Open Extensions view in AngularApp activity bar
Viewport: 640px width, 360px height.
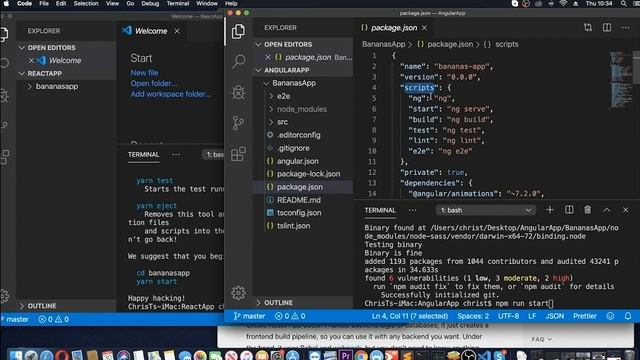coord(238,154)
